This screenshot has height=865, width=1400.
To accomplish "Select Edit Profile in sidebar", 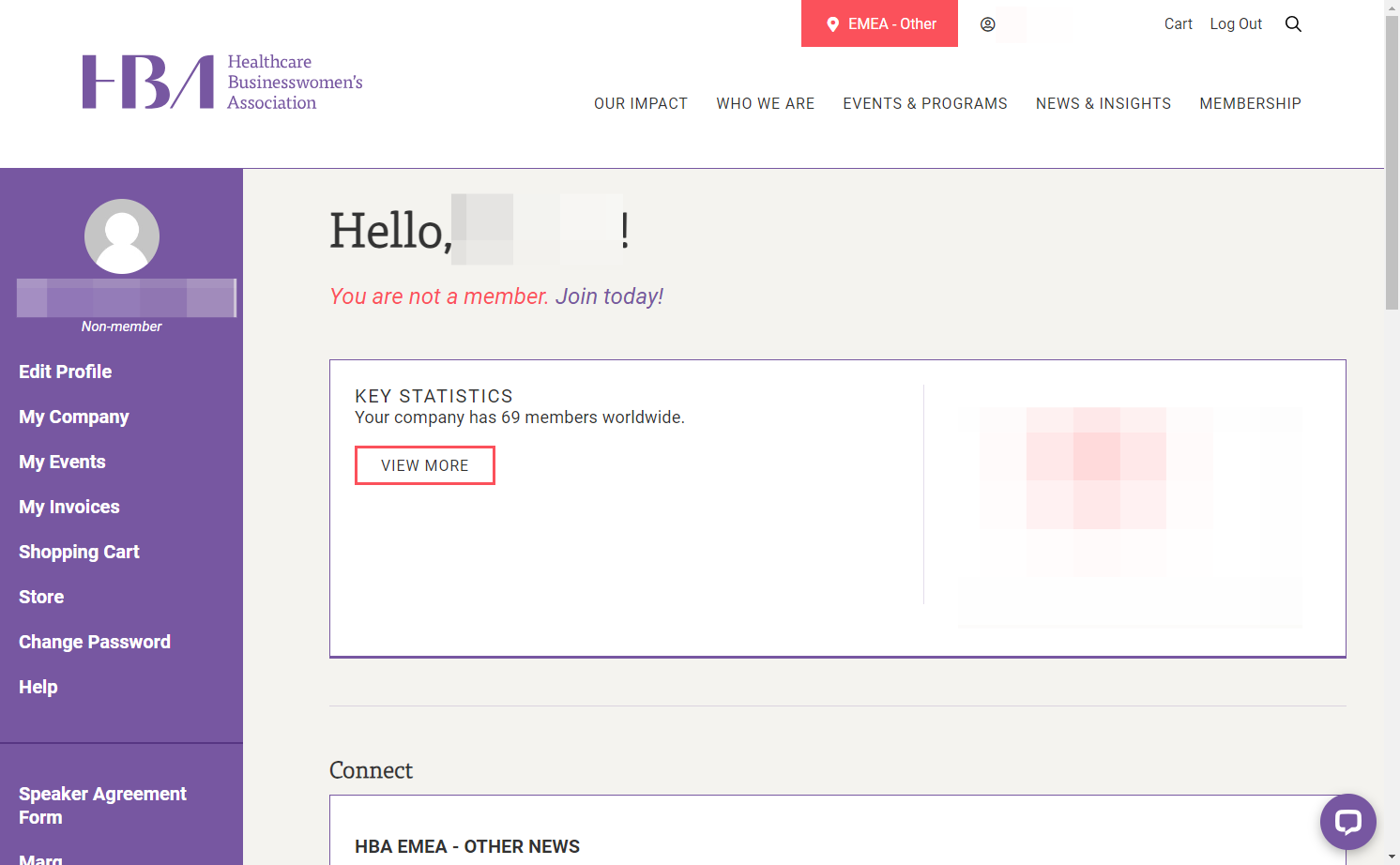I will pos(65,372).
